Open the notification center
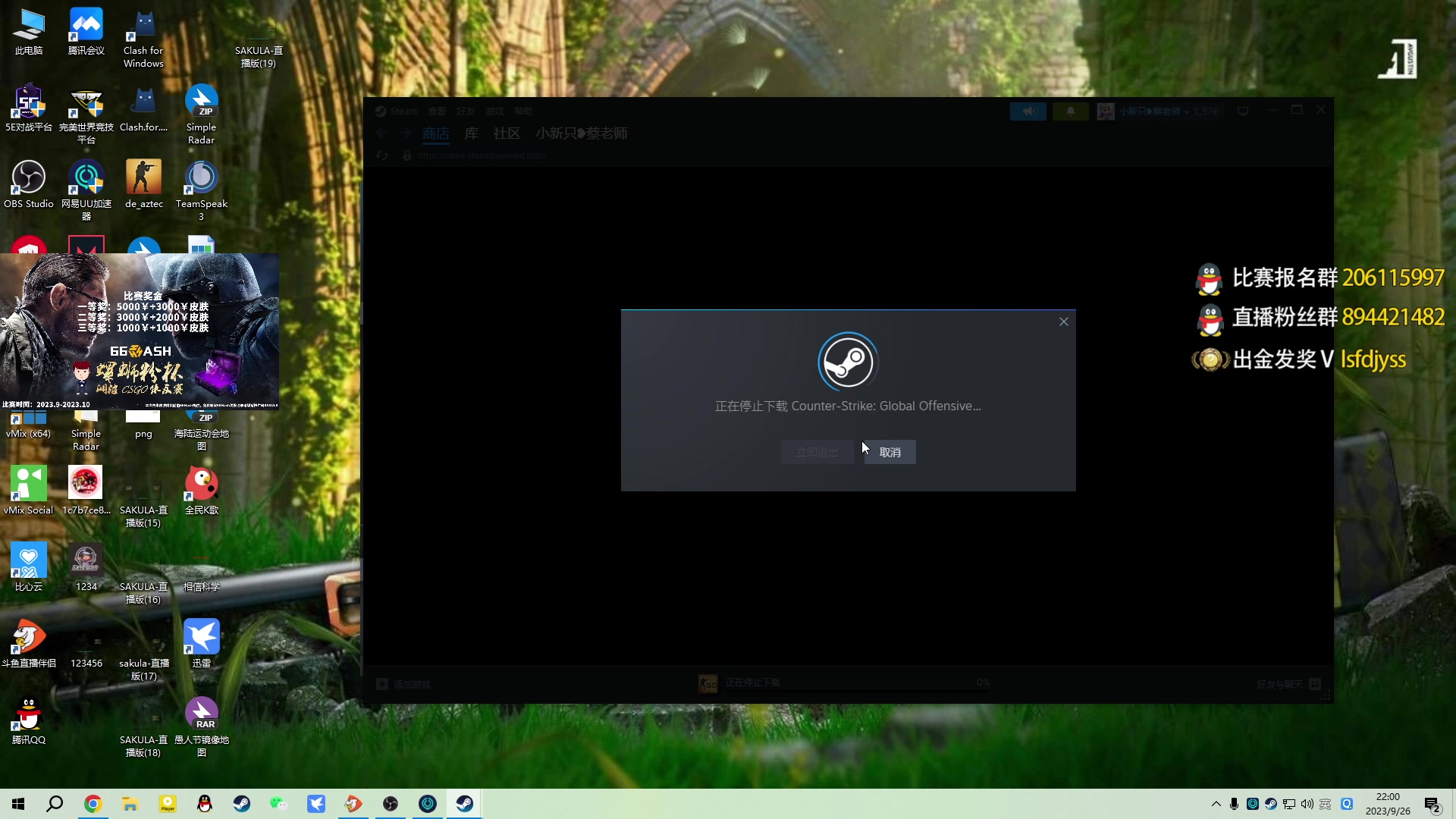 coord(1432,805)
